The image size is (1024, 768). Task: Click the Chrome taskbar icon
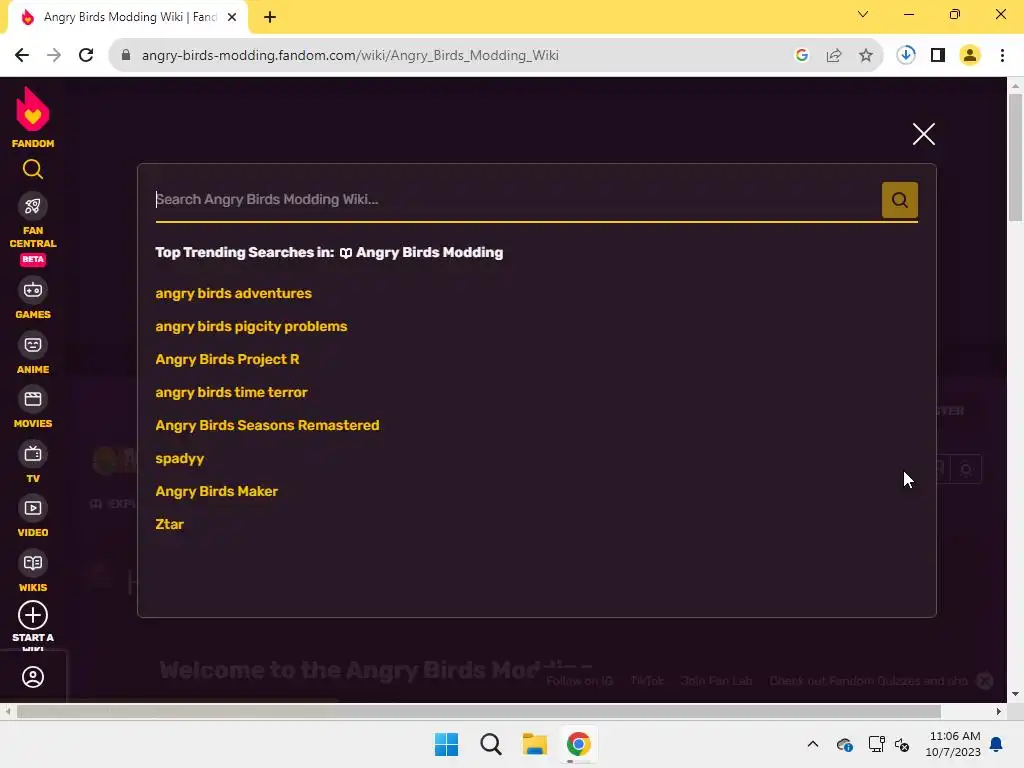click(578, 744)
